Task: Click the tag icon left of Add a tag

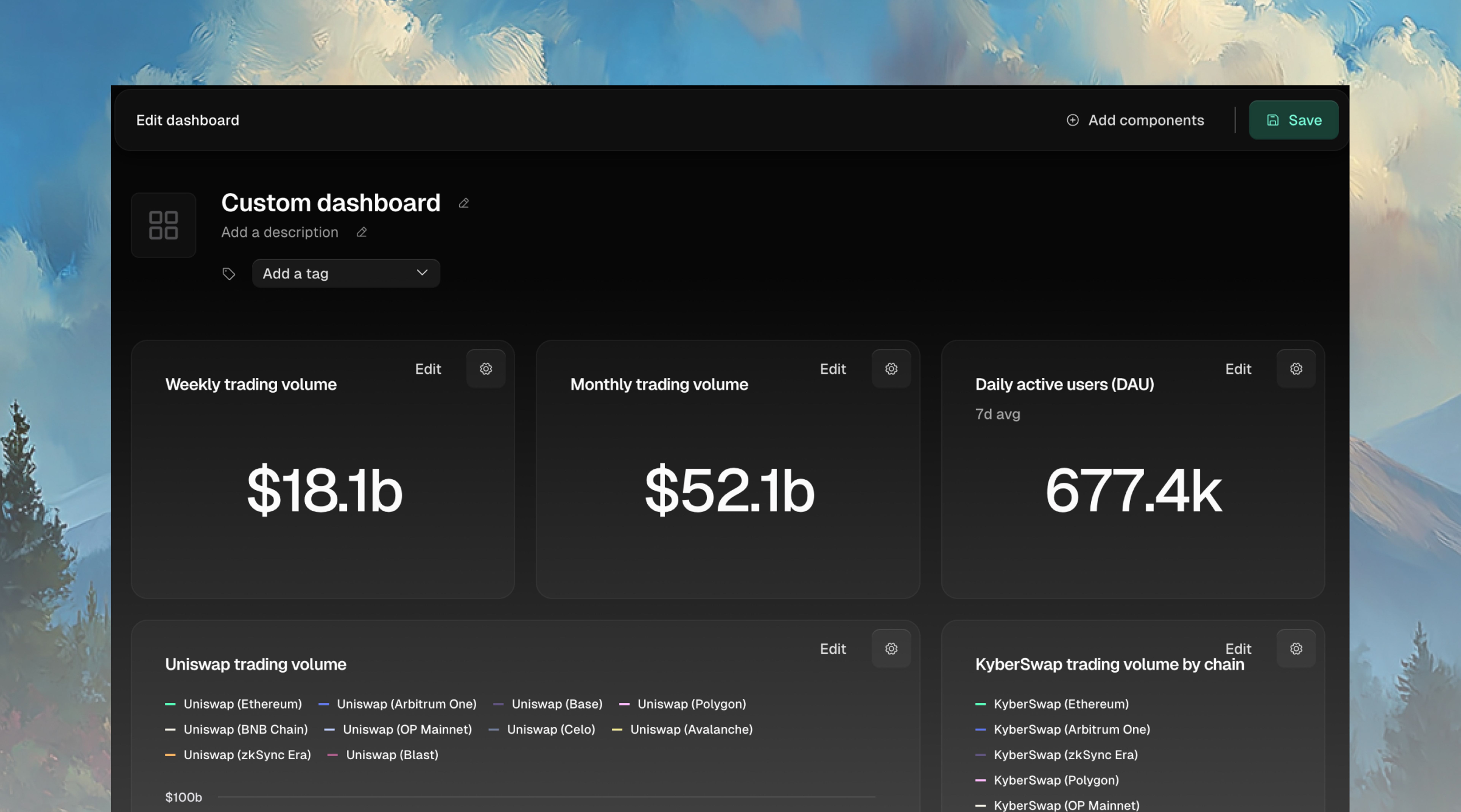Action: [228, 274]
